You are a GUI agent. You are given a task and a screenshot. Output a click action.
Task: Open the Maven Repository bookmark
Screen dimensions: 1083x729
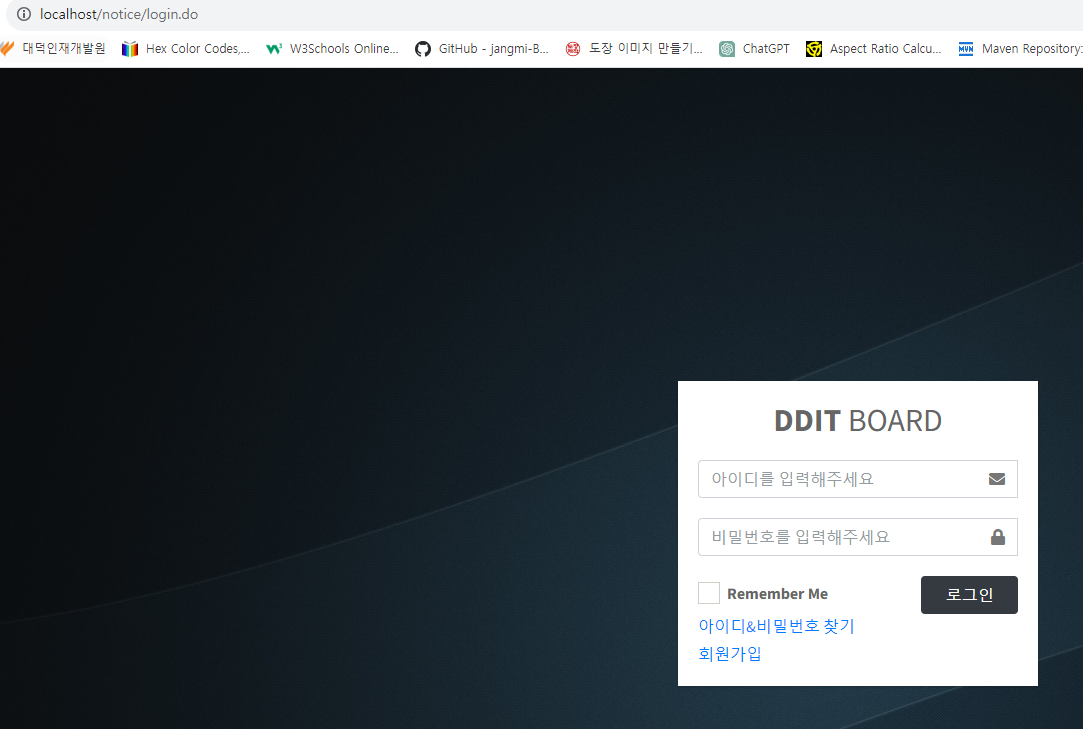1020,48
